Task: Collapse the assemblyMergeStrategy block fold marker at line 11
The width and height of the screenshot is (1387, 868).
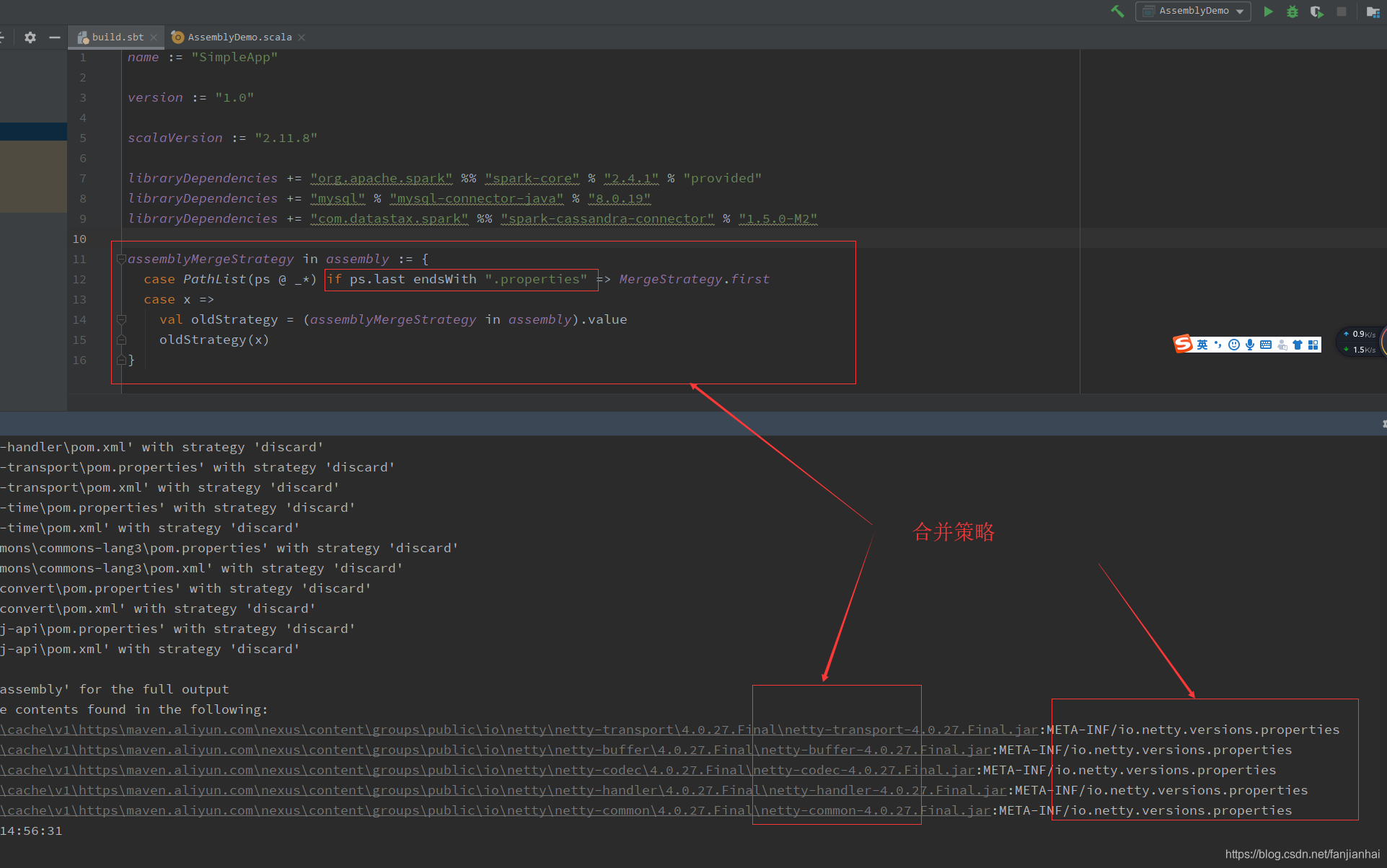Action: pos(121,259)
